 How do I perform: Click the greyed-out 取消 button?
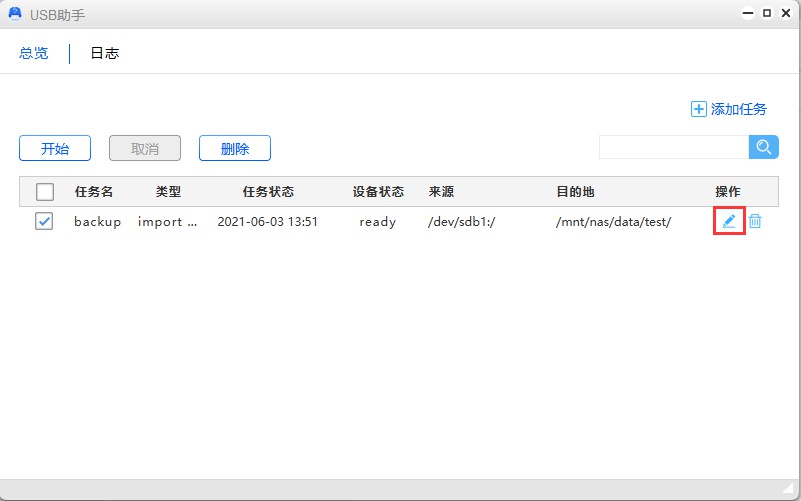[x=145, y=149]
